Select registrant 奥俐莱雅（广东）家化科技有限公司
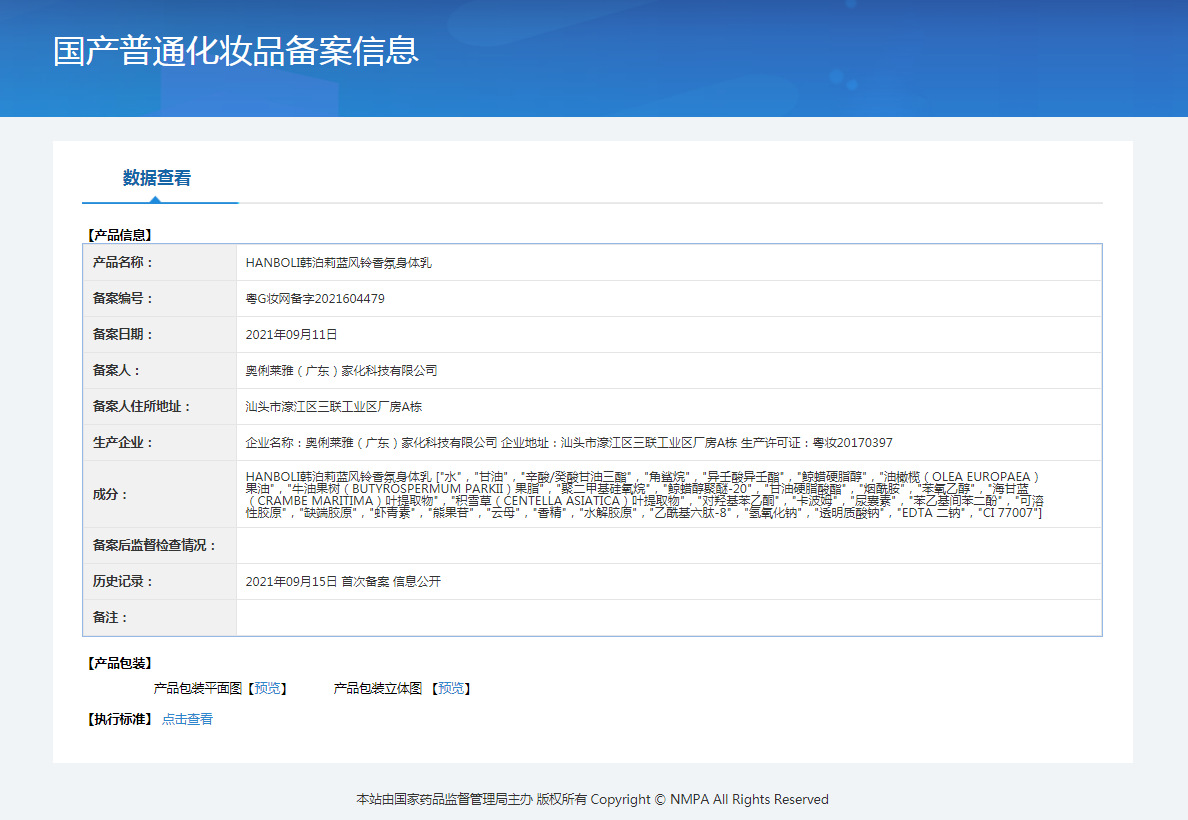The image size is (1188, 820). point(342,371)
